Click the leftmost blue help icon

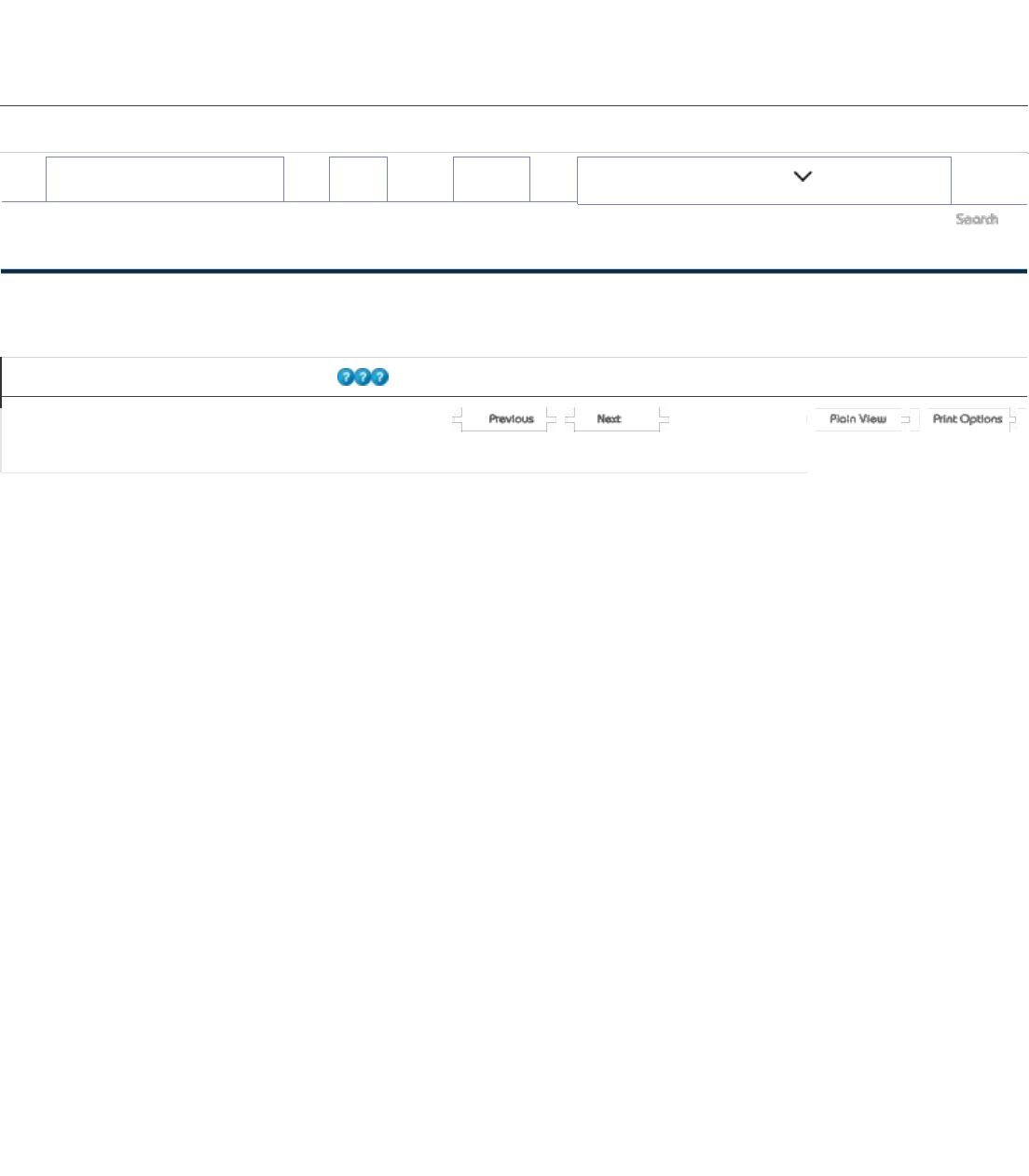point(346,377)
